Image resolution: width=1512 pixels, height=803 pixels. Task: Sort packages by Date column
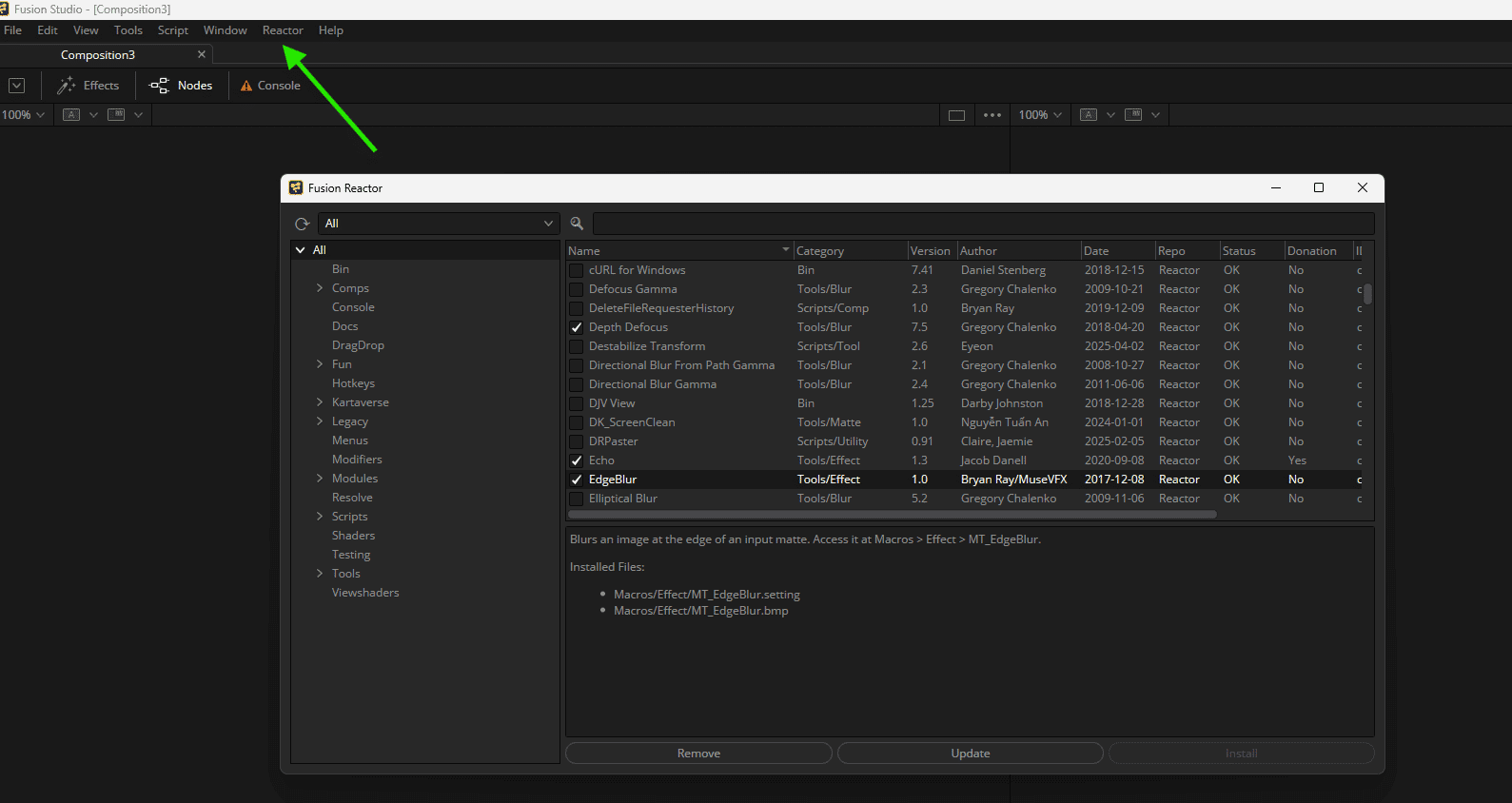[x=1117, y=251]
